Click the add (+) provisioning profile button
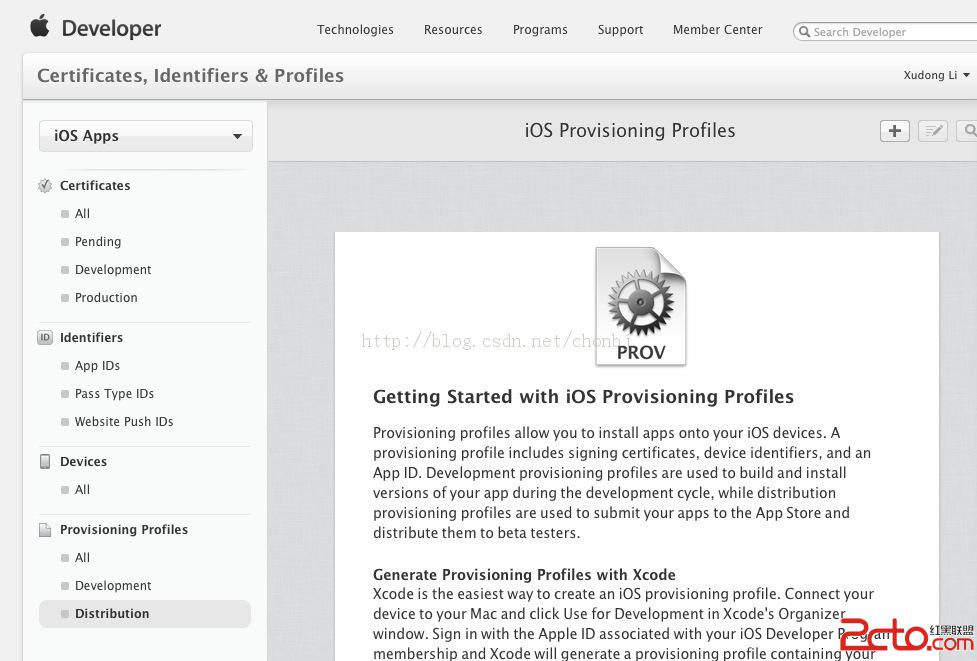This screenshot has width=977, height=661. pyautogui.click(x=894, y=131)
